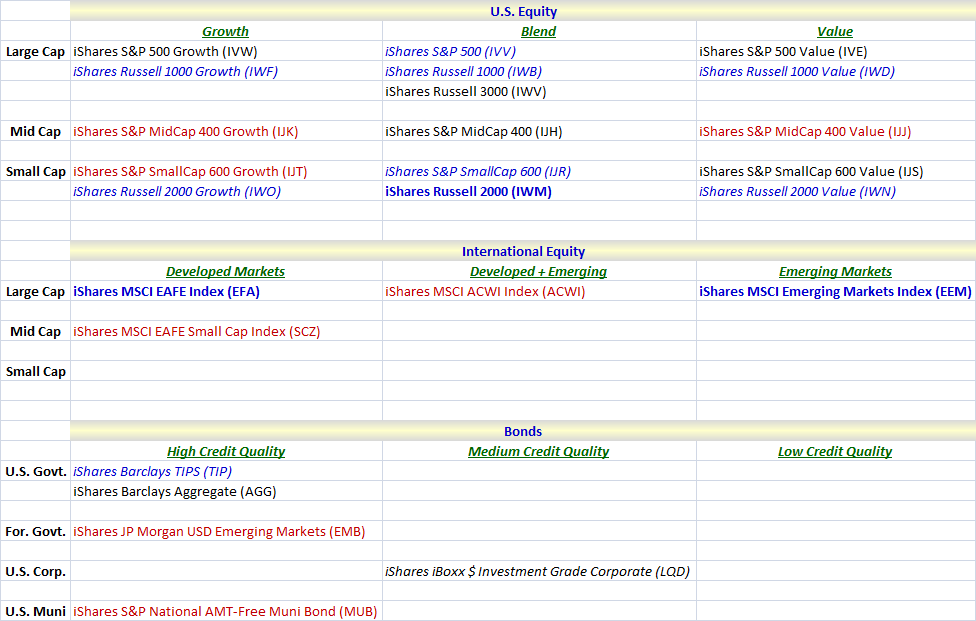Screen dimensions: 976x621
Task: Click the Developed + Emerging heading
Action: pos(538,271)
